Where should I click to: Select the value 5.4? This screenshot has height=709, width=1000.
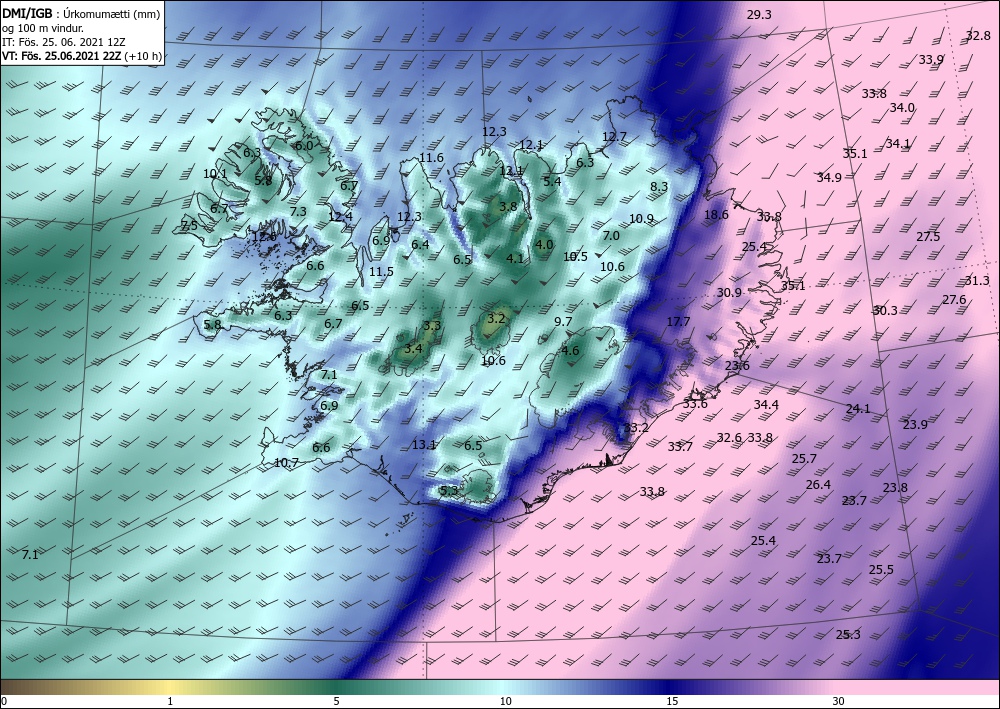pyautogui.click(x=552, y=181)
